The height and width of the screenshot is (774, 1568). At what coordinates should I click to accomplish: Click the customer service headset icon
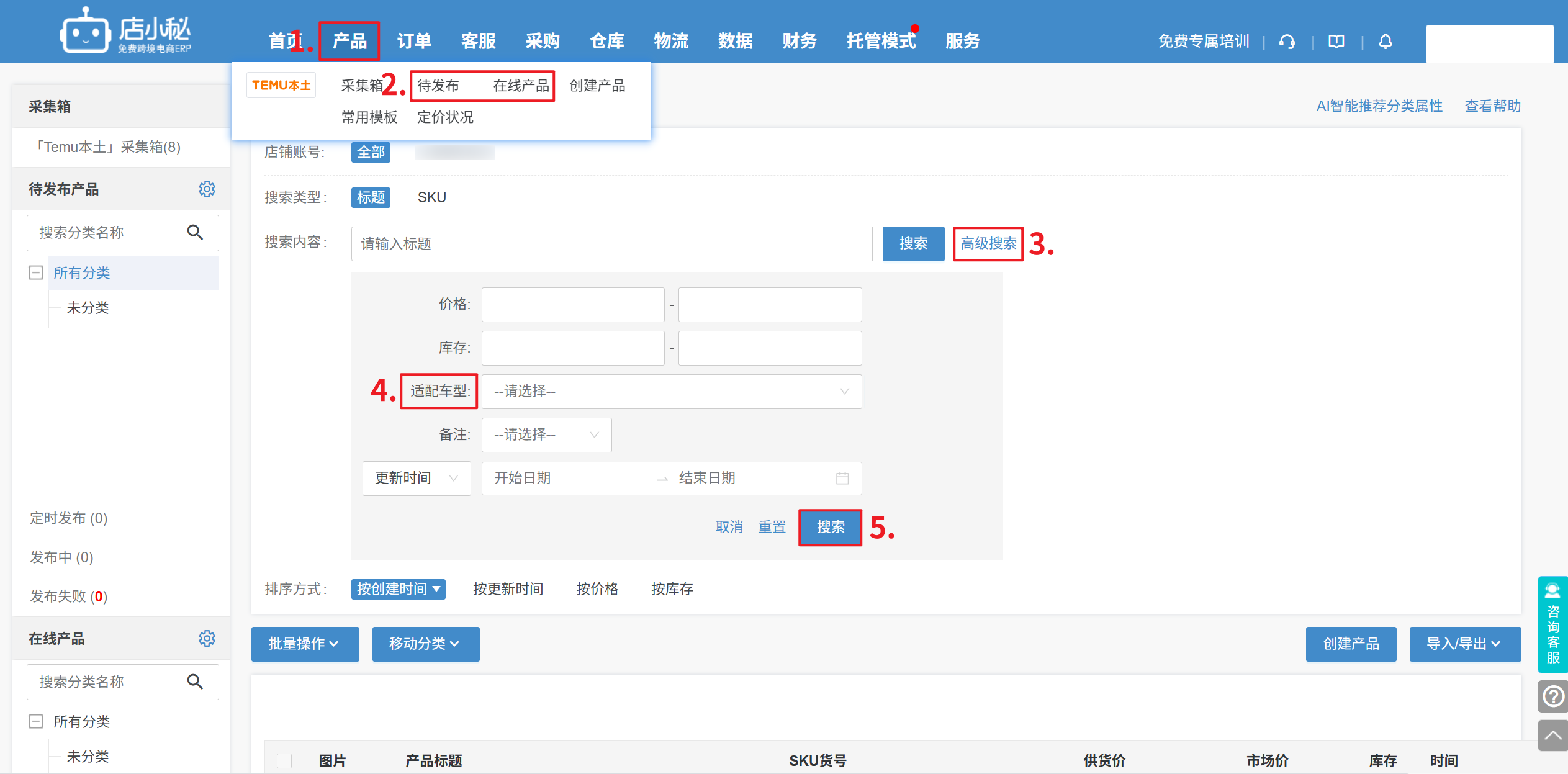pos(1287,42)
